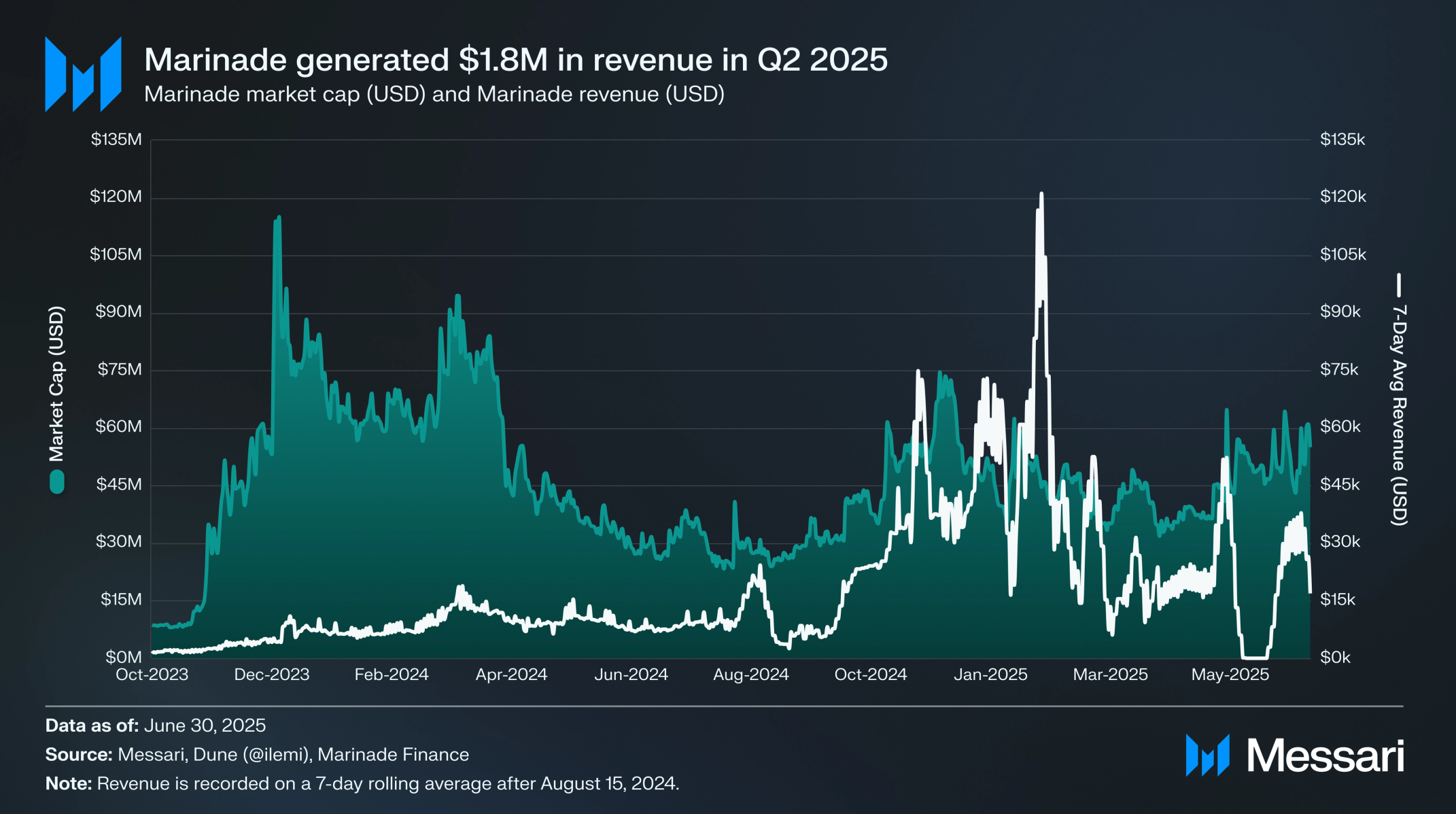
Task: Click the Messari logo icon top-left
Action: click(x=83, y=74)
